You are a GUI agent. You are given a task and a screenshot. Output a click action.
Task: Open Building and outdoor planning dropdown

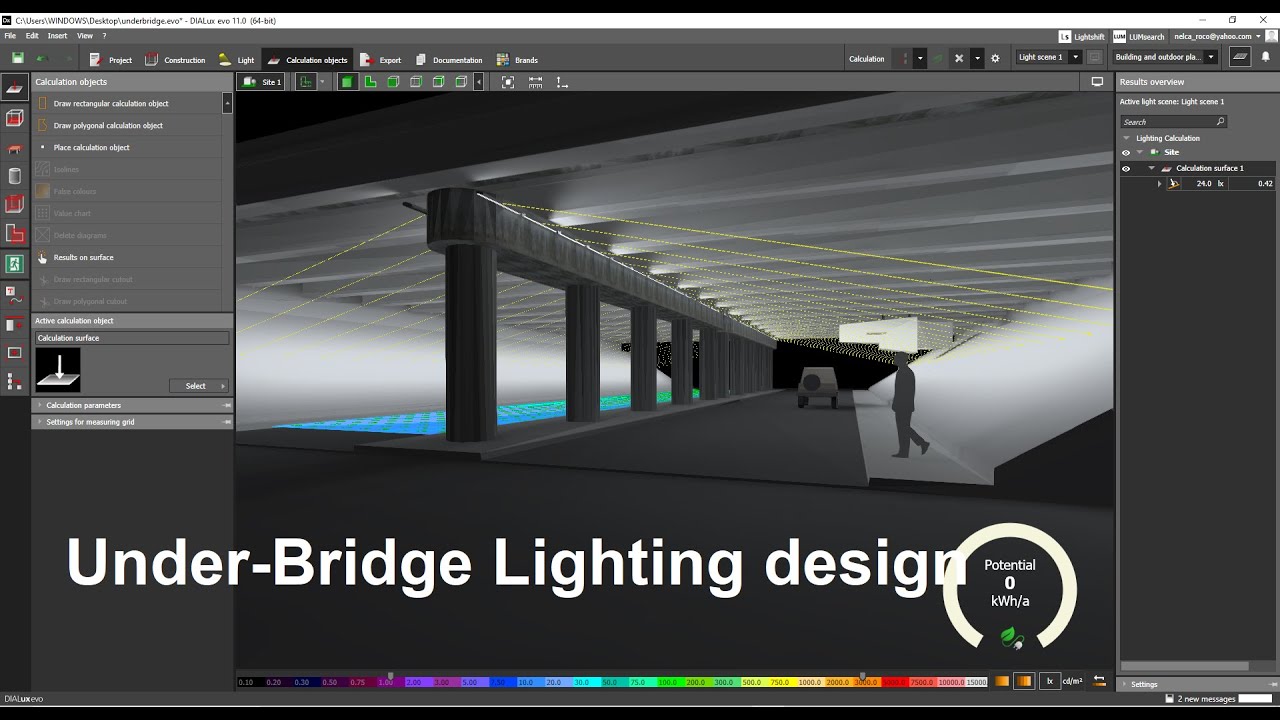[1165, 57]
